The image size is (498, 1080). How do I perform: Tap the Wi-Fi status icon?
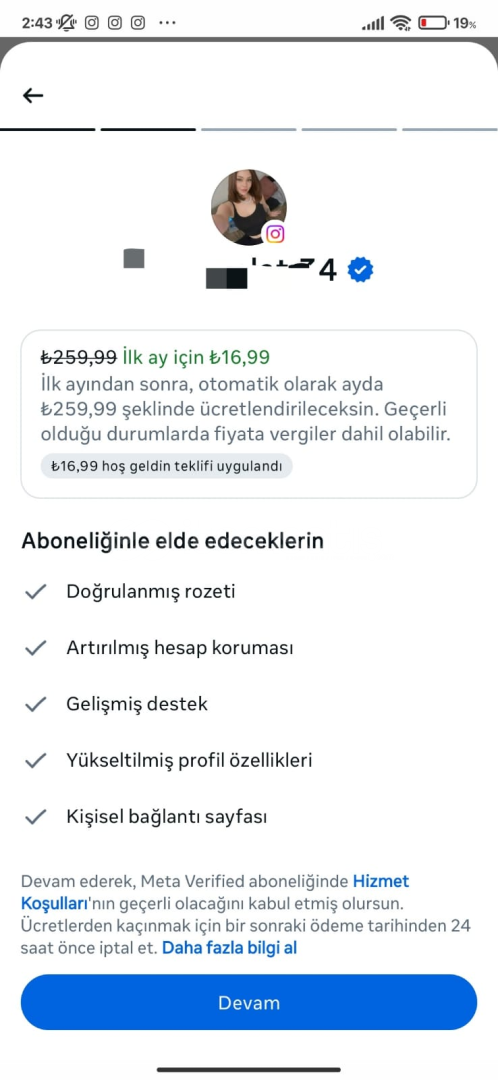point(400,23)
